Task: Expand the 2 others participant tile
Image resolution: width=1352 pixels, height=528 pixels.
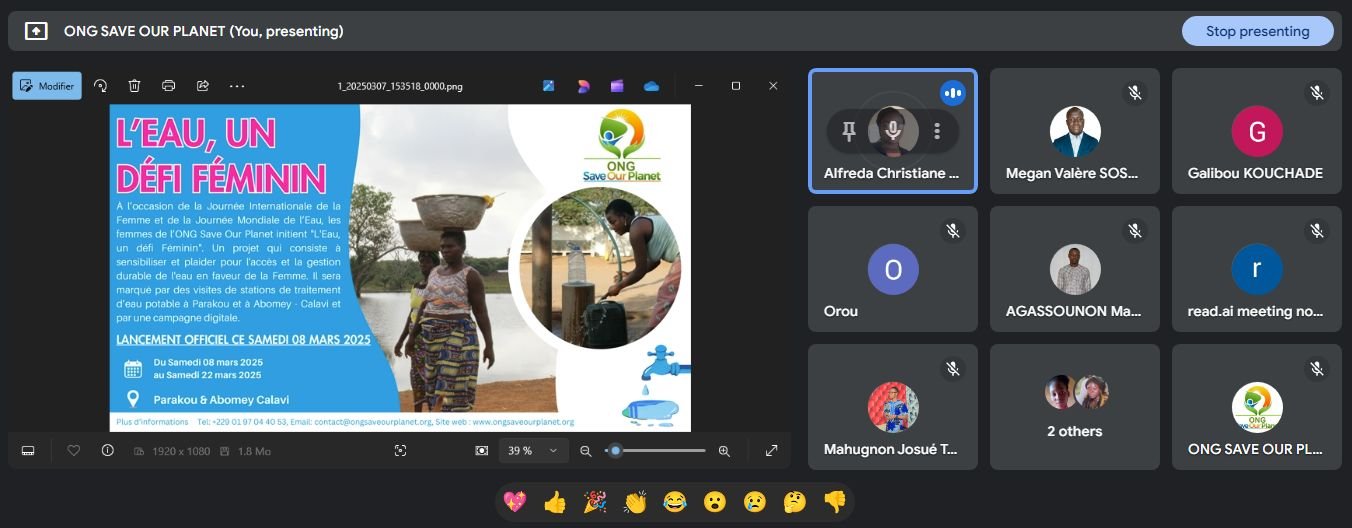Action: pos(1075,407)
